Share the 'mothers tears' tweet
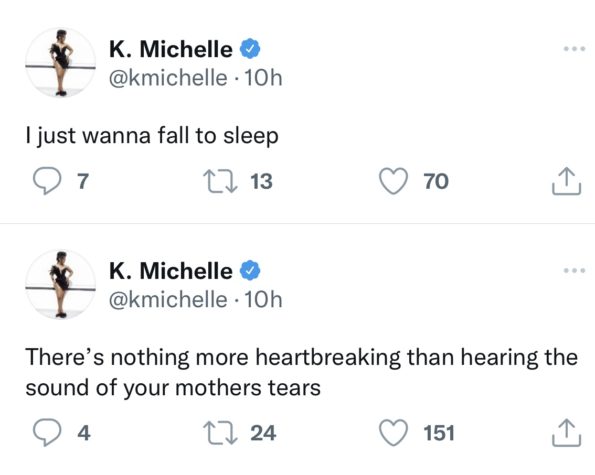 pyautogui.click(x=566, y=433)
